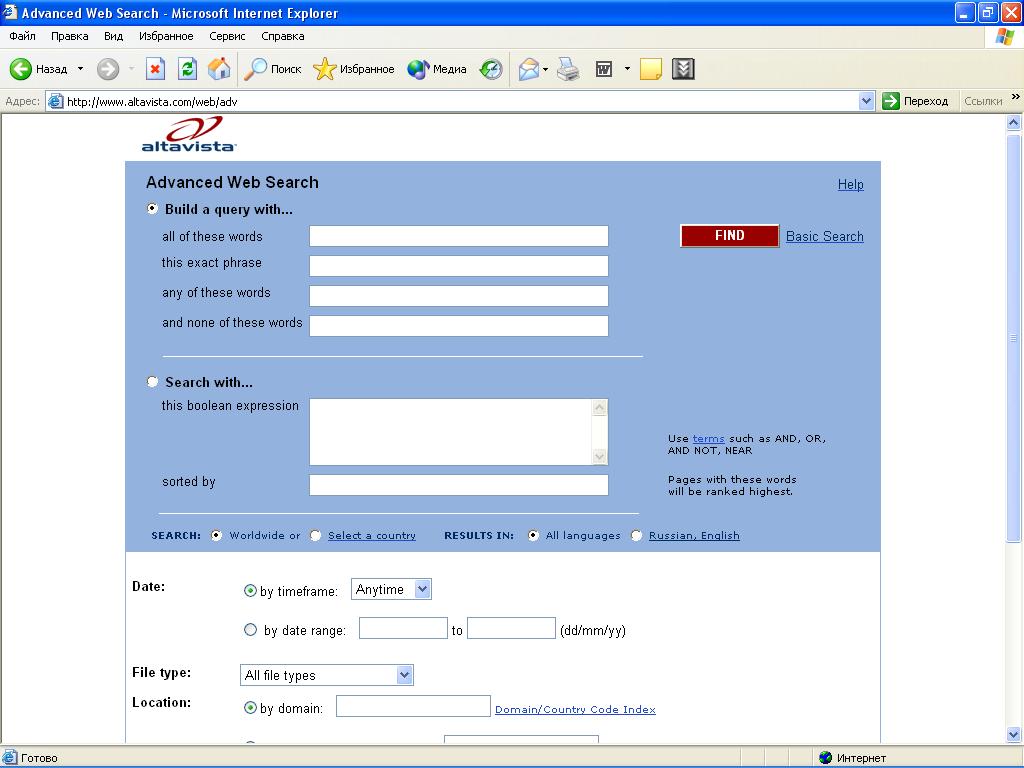
Task: Follow the 'terms' link
Action: (x=708, y=439)
